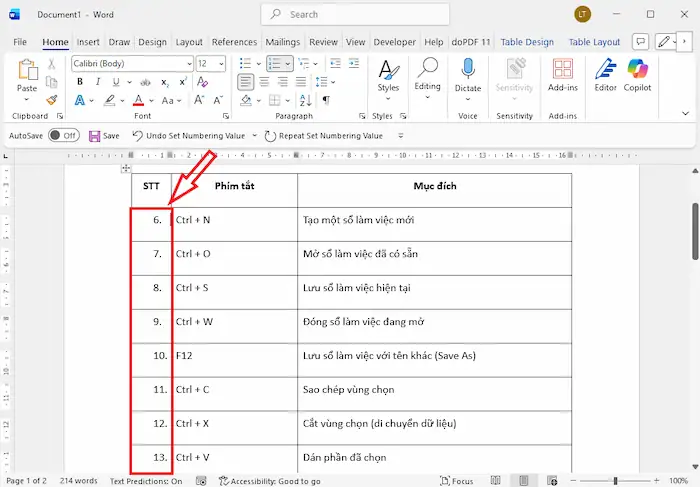Image resolution: width=700 pixels, height=487 pixels.
Task: Open the Styles gallery icon
Action: 387,72
